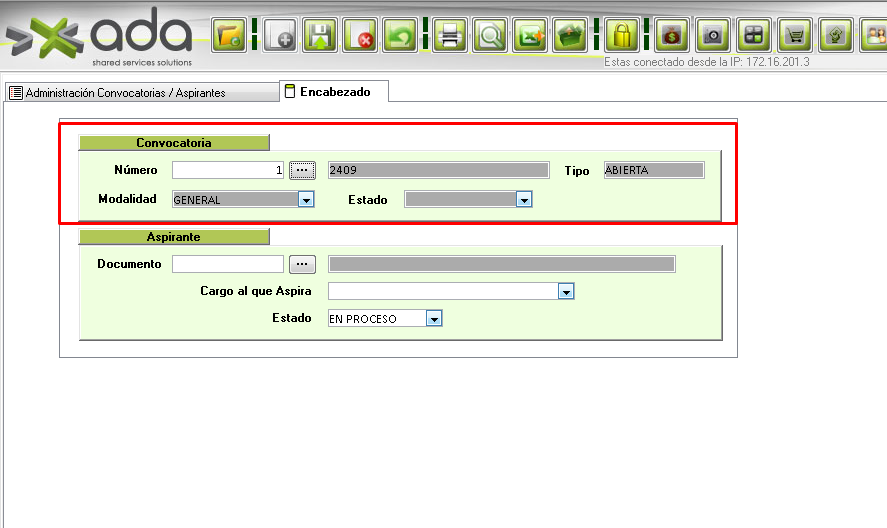Click the yellow padlock icon
This screenshot has height=528, width=887.
[622, 36]
